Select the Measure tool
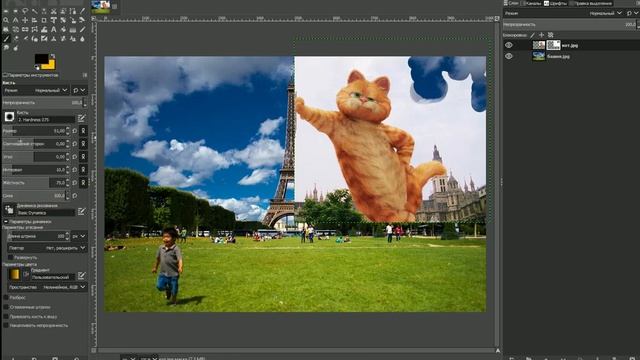This screenshot has height=360, width=640. (15, 20)
